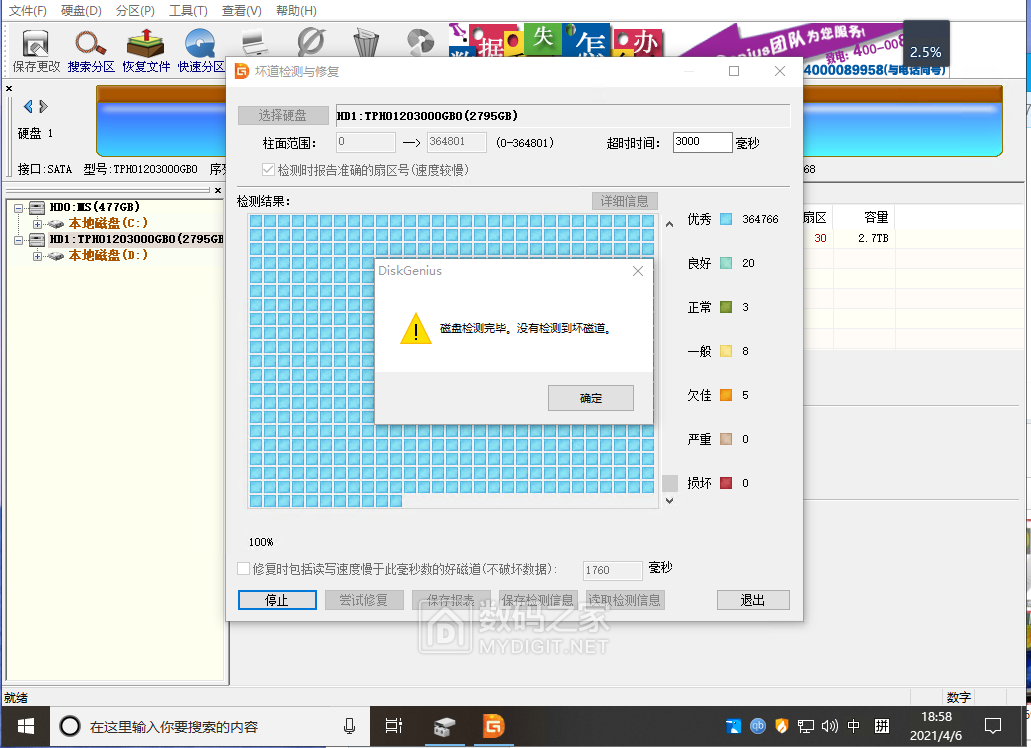Open the 工具(T) menu

coord(188,11)
